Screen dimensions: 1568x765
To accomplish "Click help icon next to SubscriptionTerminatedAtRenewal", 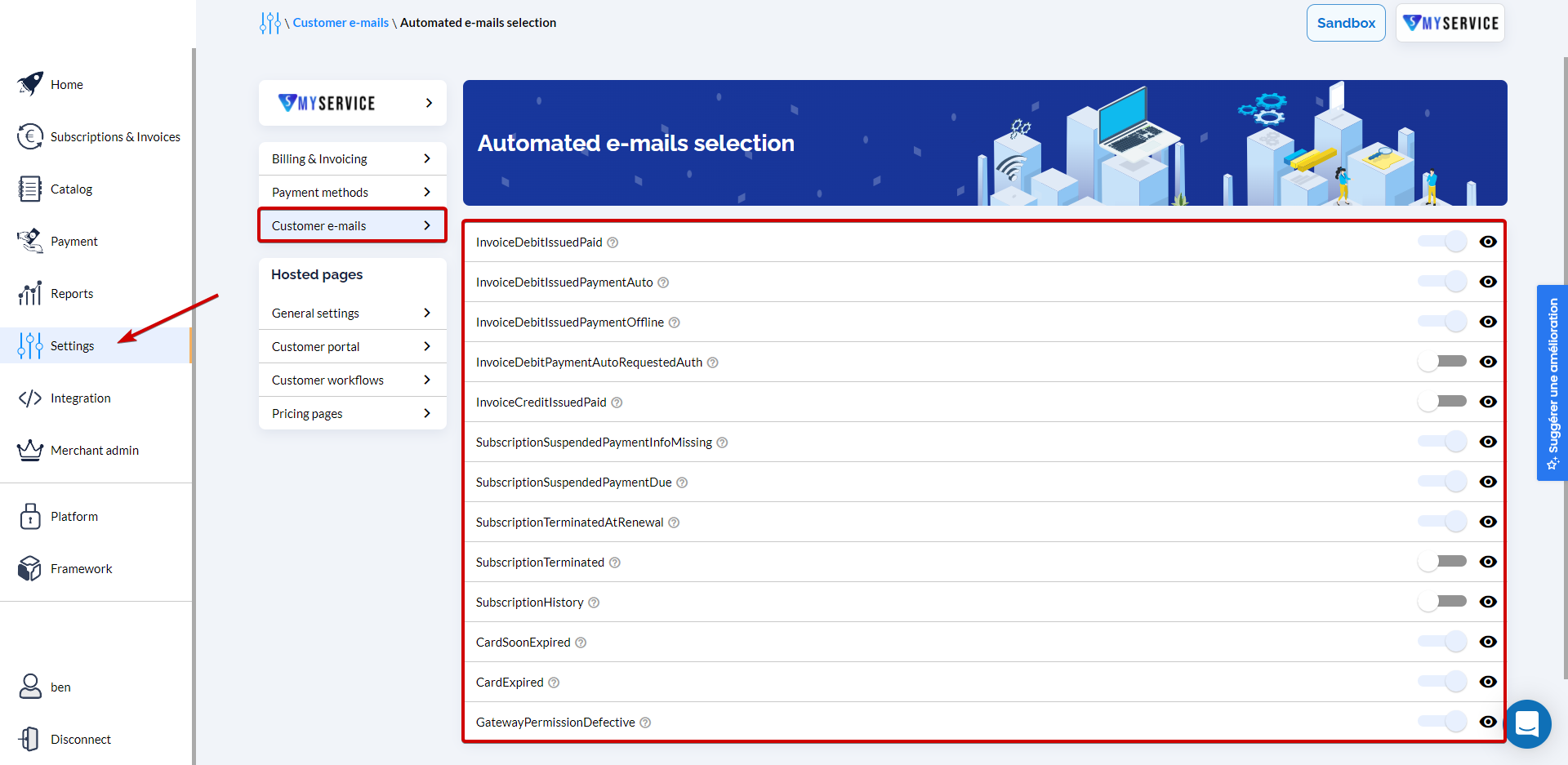I will (x=674, y=523).
